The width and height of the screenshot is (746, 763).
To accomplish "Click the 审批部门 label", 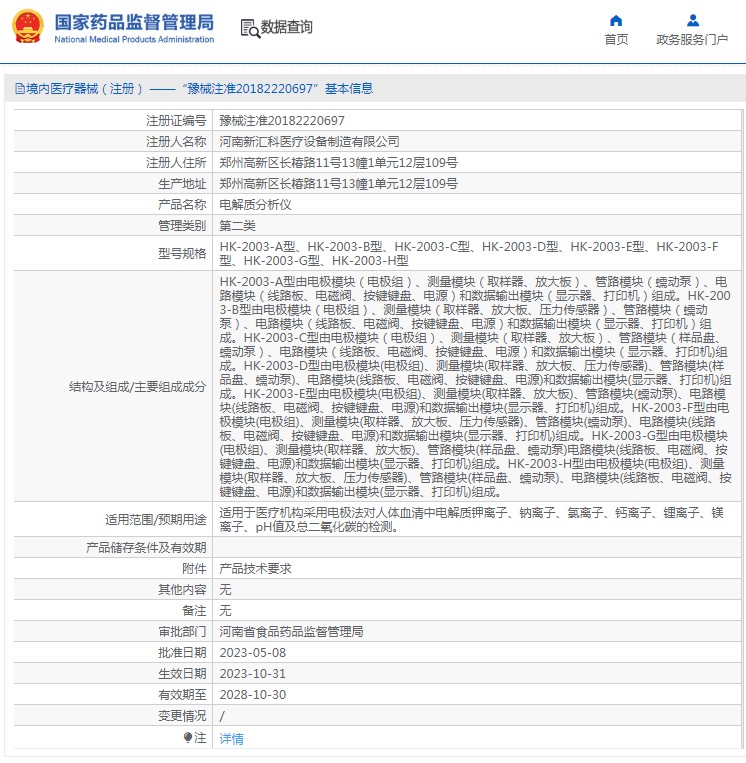I will (x=182, y=632).
